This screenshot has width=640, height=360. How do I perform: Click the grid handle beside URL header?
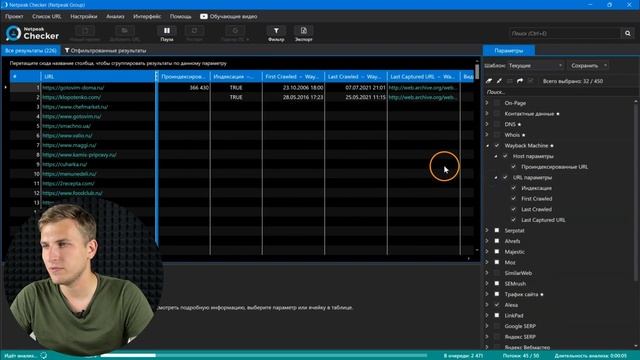(156, 76)
